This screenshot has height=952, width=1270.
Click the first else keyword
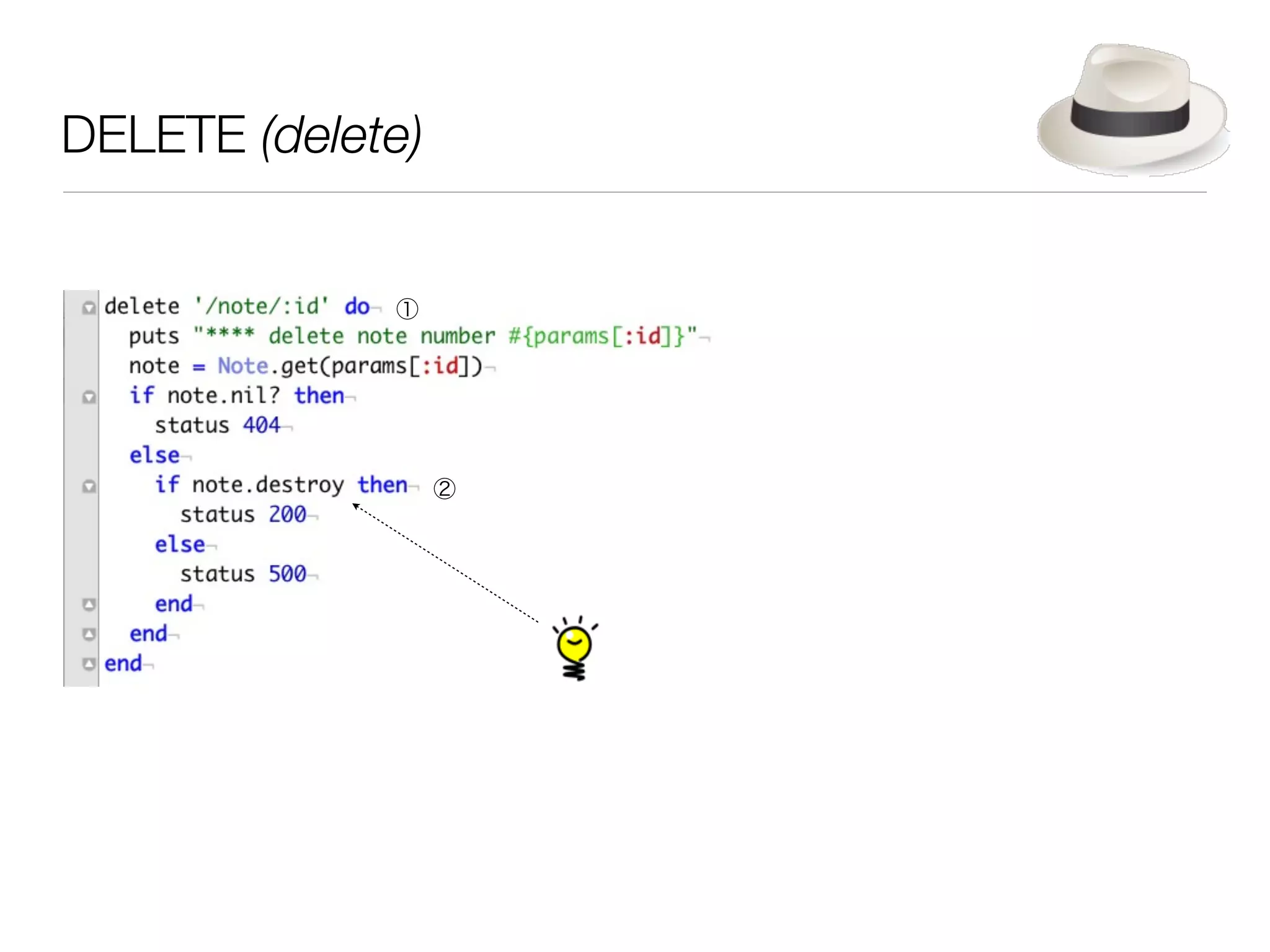[x=154, y=455]
